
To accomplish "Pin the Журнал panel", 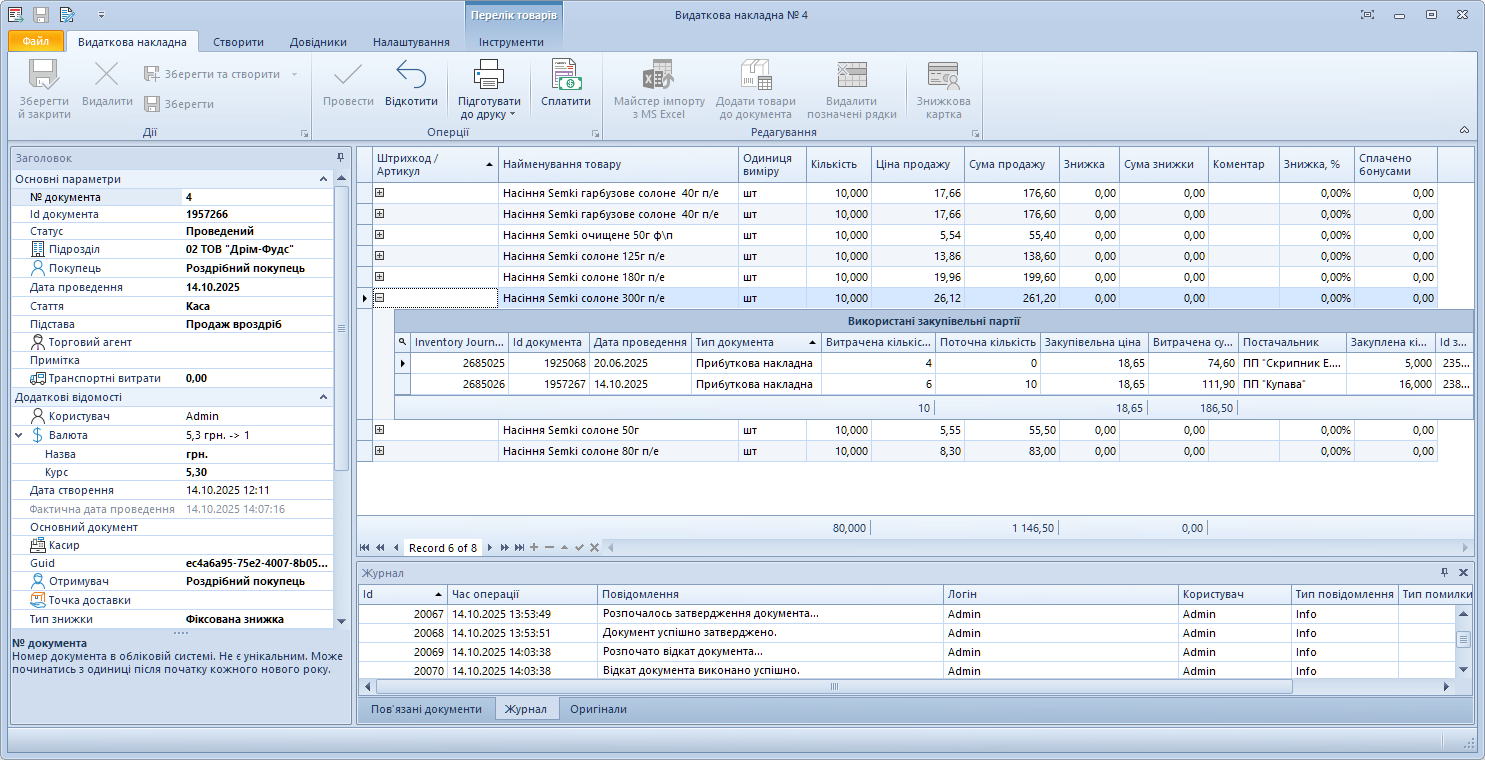I will point(1444,572).
